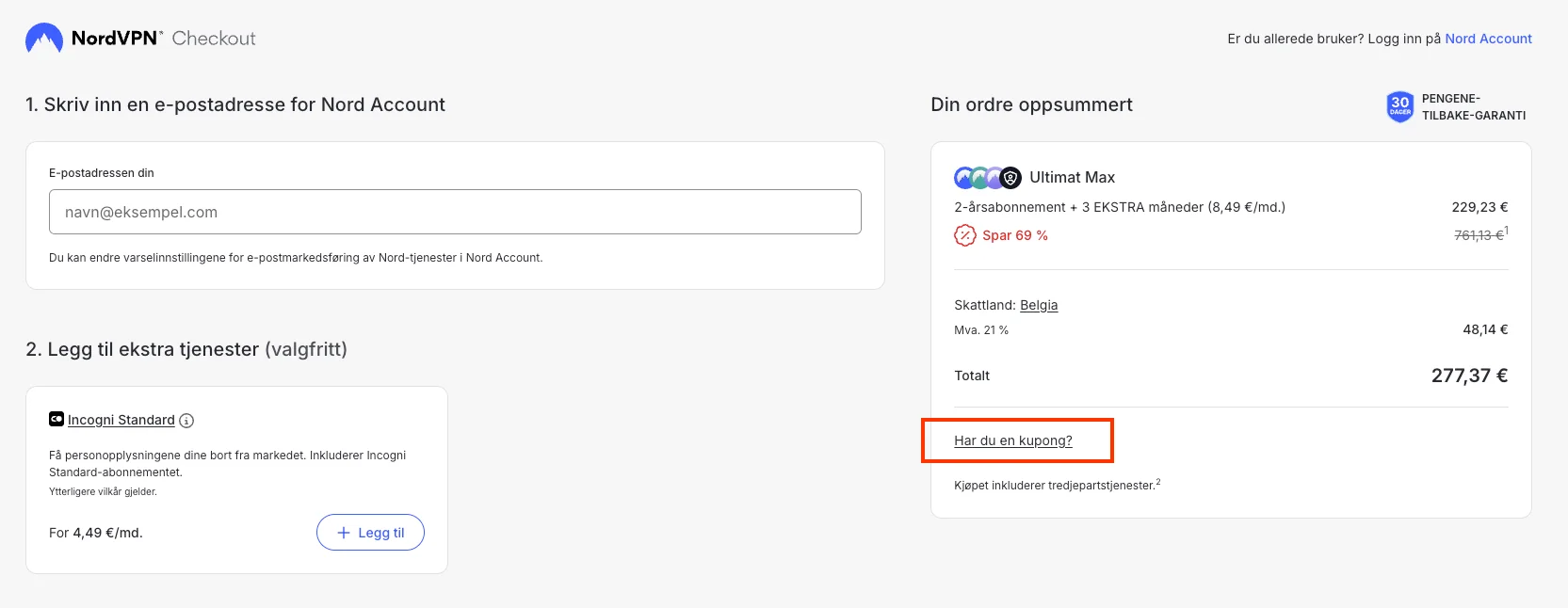This screenshot has width=1568, height=608.
Task: Click the Din ordre oppsummert heading
Action: coord(1031,104)
